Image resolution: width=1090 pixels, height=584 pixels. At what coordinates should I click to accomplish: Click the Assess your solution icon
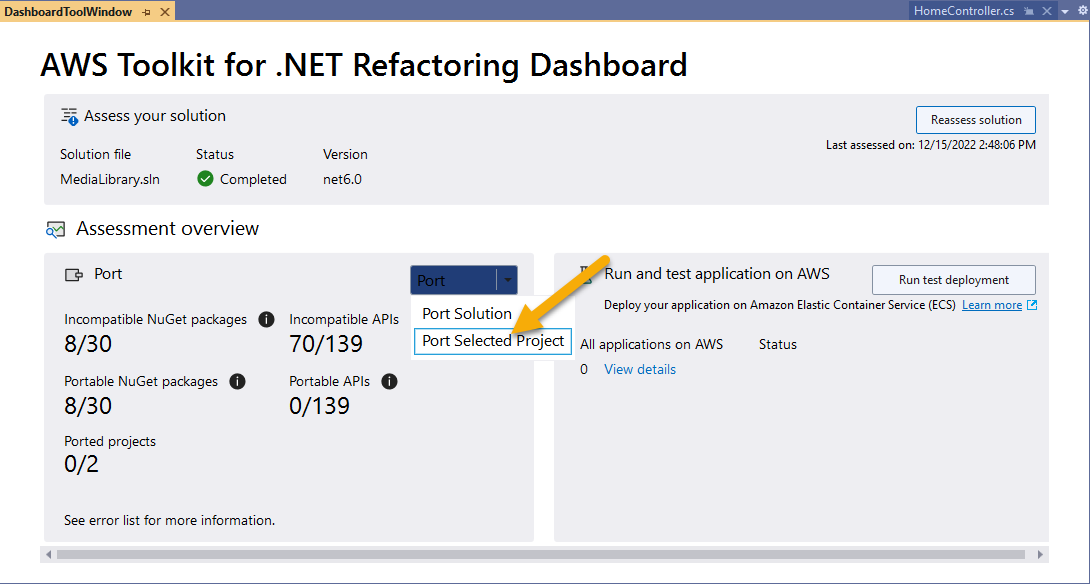tap(69, 116)
